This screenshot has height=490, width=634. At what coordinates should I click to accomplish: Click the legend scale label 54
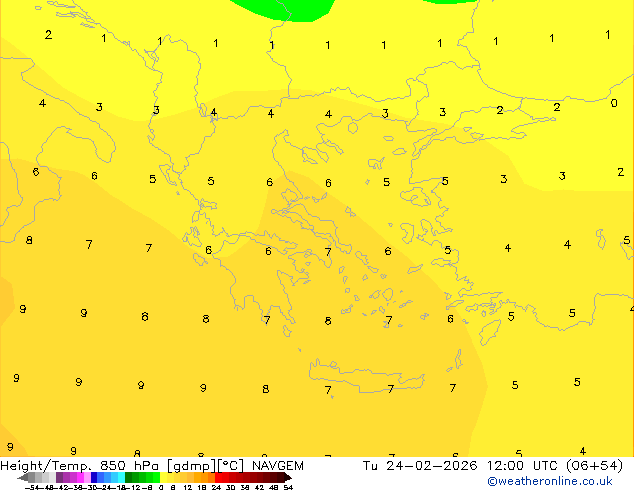[288, 487]
